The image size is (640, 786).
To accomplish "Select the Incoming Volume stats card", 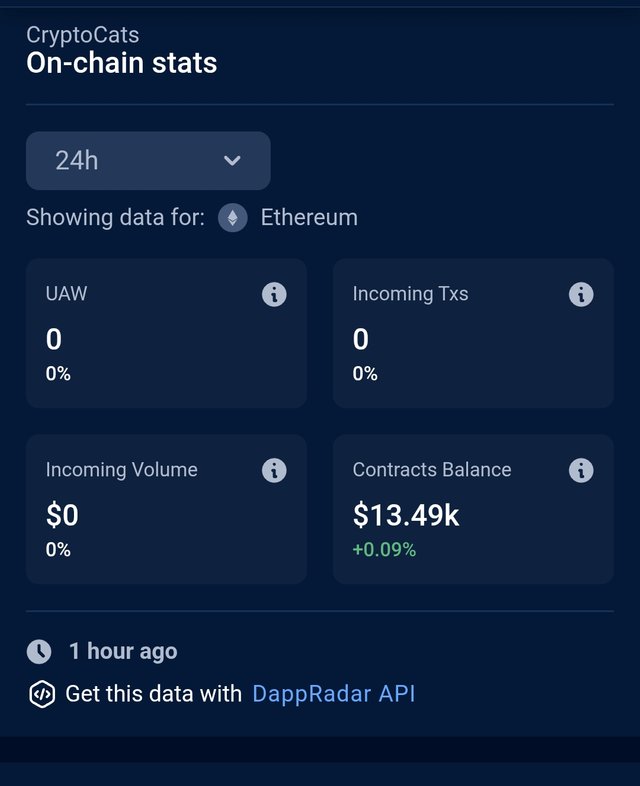I will pyautogui.click(x=166, y=509).
